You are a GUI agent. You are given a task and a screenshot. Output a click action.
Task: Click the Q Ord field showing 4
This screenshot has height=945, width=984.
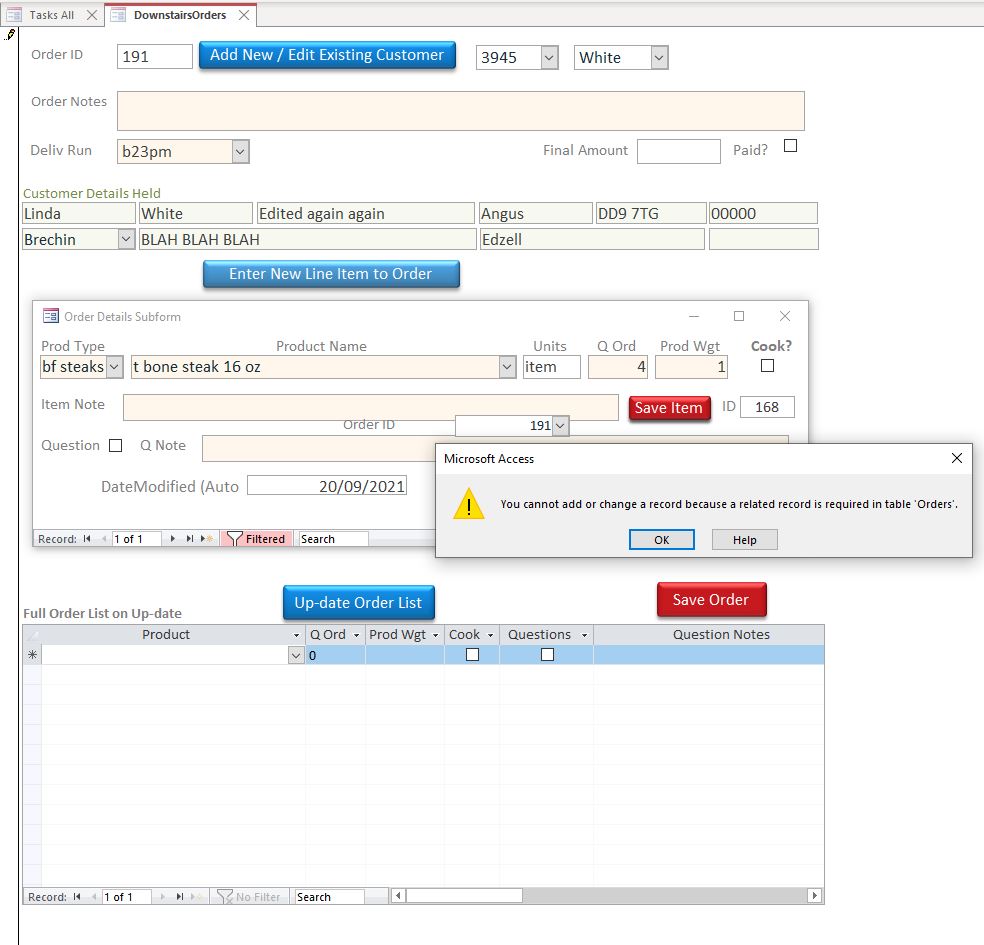[618, 366]
